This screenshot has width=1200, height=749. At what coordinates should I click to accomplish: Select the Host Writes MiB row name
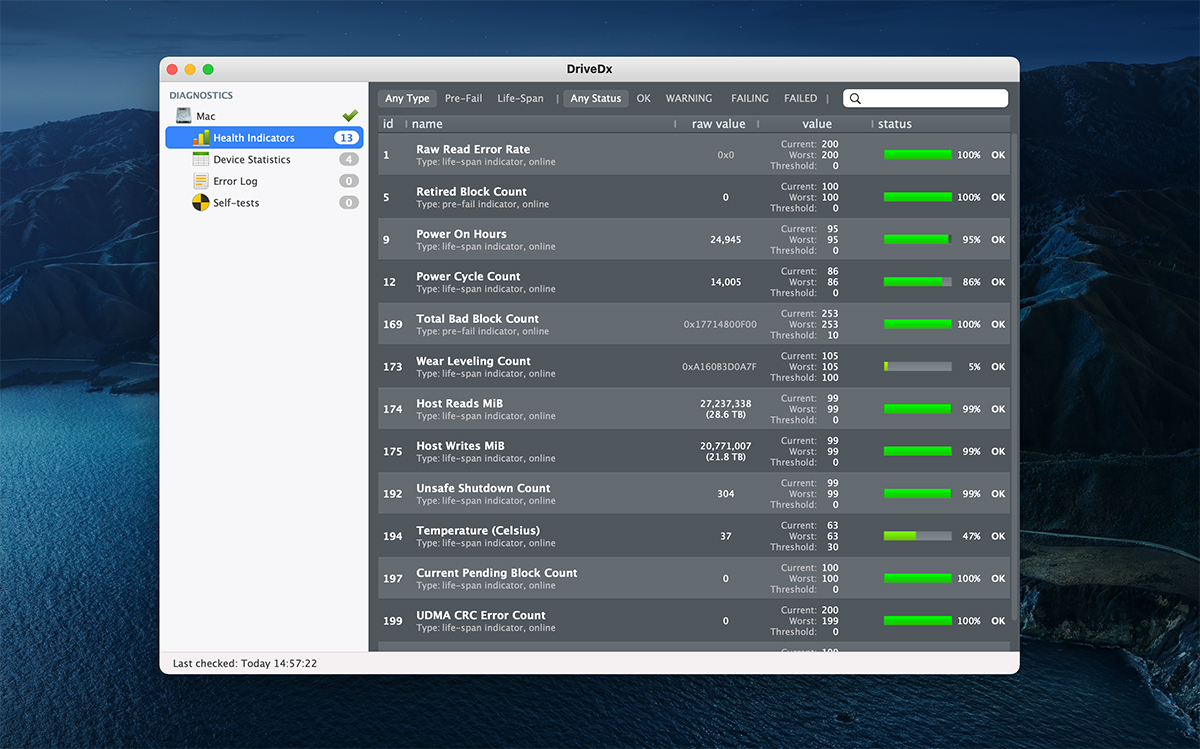coord(460,445)
